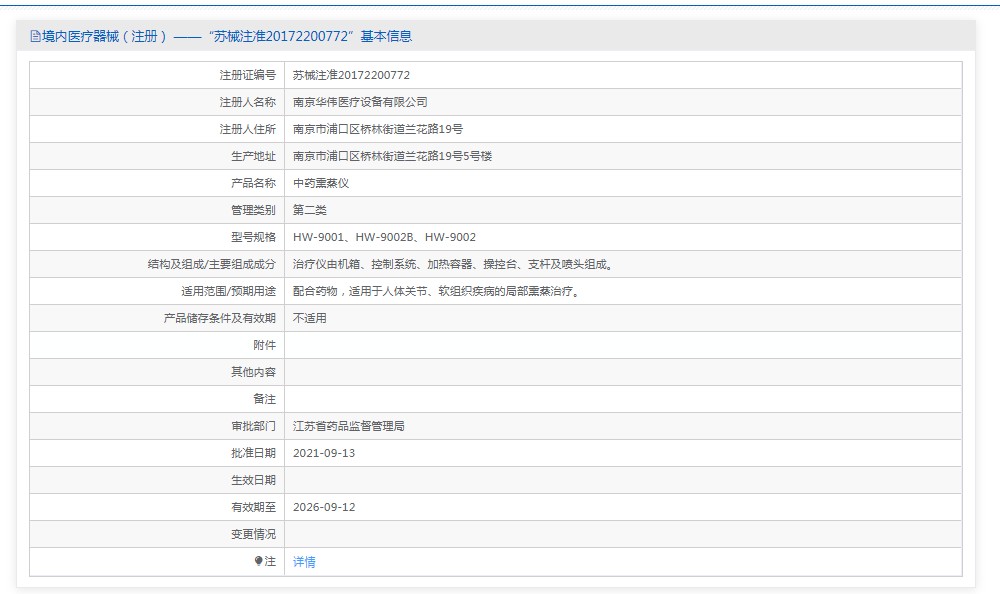Screen dimensions: 1000x594
Task: Click the 备注 row label
Action: (265, 399)
